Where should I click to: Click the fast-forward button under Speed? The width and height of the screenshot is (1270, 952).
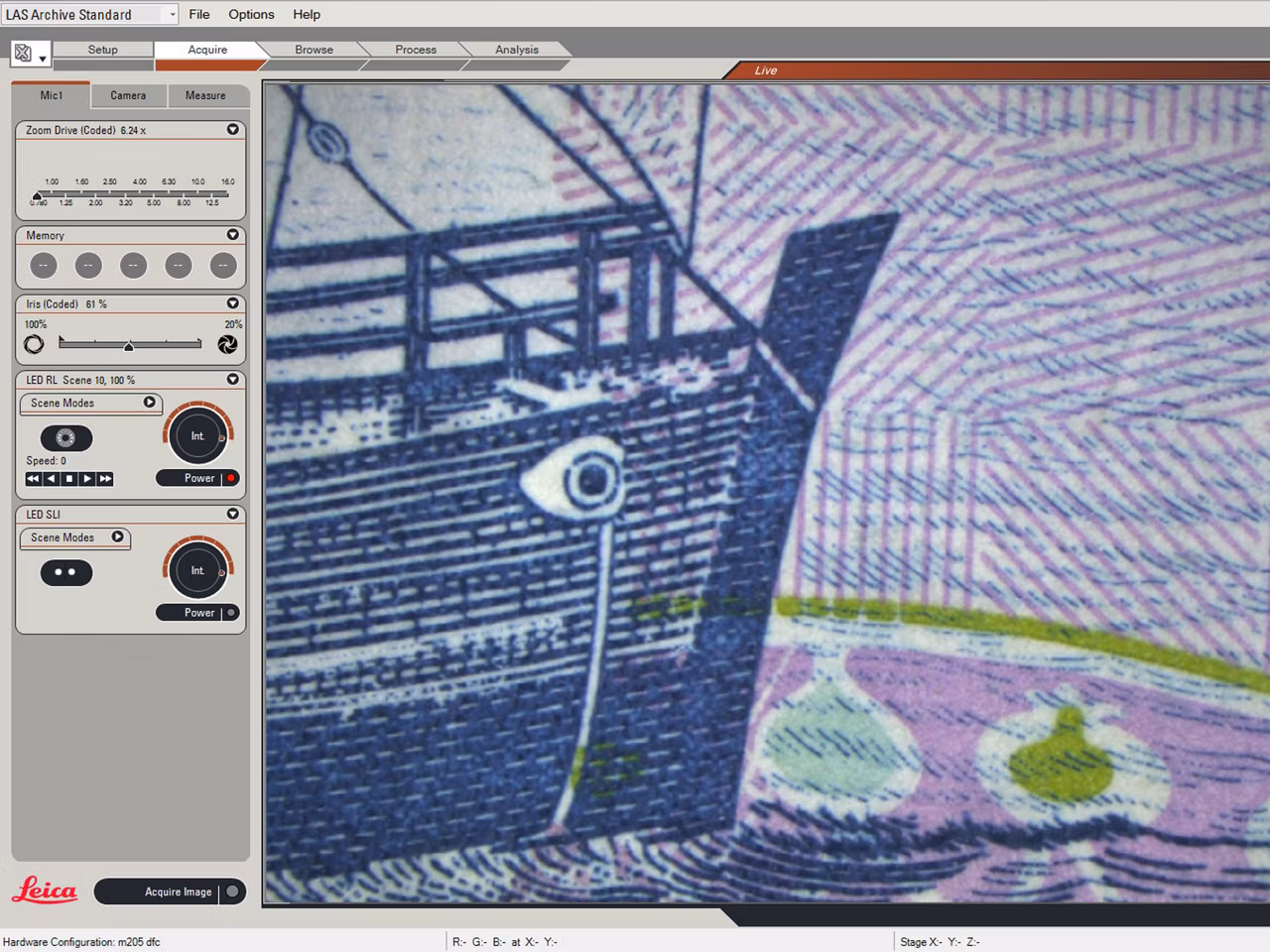105,479
